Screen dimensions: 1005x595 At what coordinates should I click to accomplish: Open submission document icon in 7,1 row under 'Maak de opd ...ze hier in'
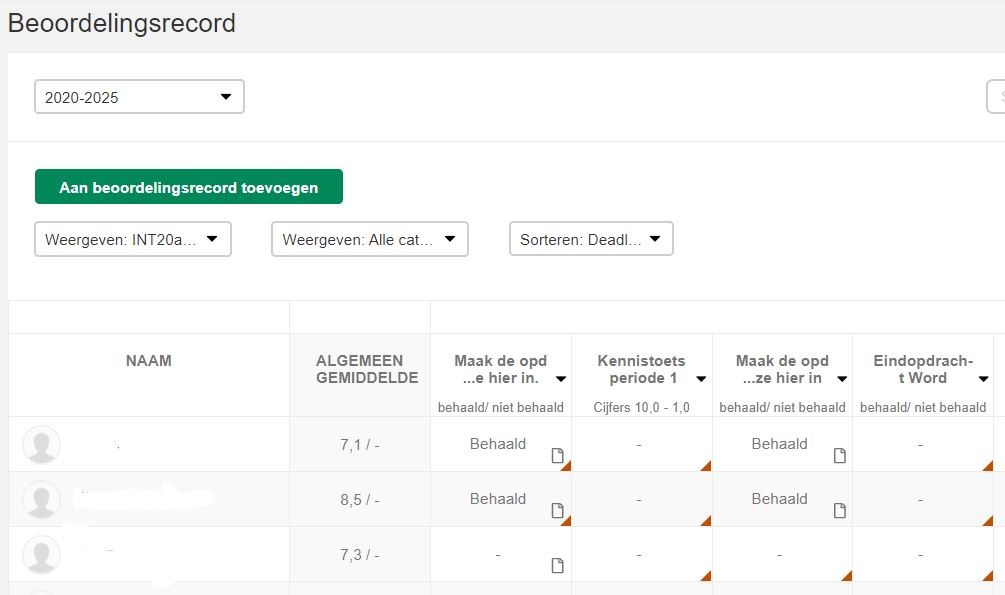pyautogui.click(x=840, y=456)
